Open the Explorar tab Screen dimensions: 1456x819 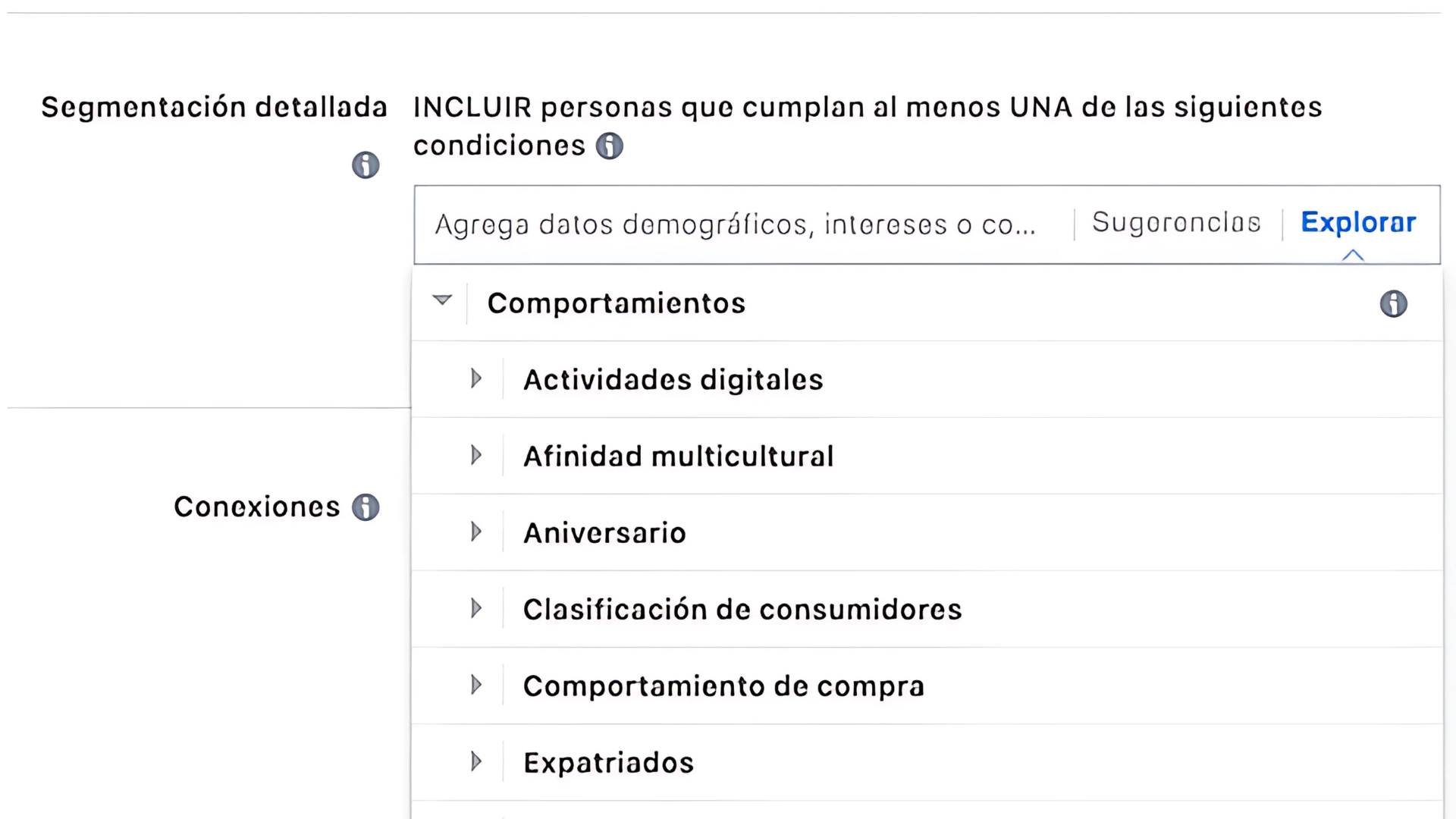(x=1358, y=223)
